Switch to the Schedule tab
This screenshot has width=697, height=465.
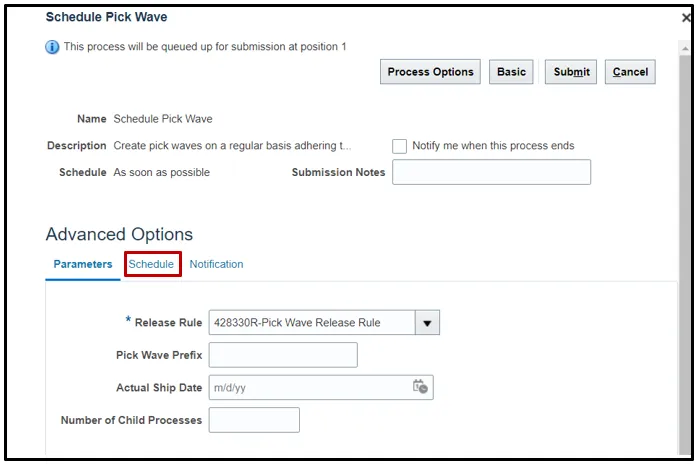(x=151, y=264)
